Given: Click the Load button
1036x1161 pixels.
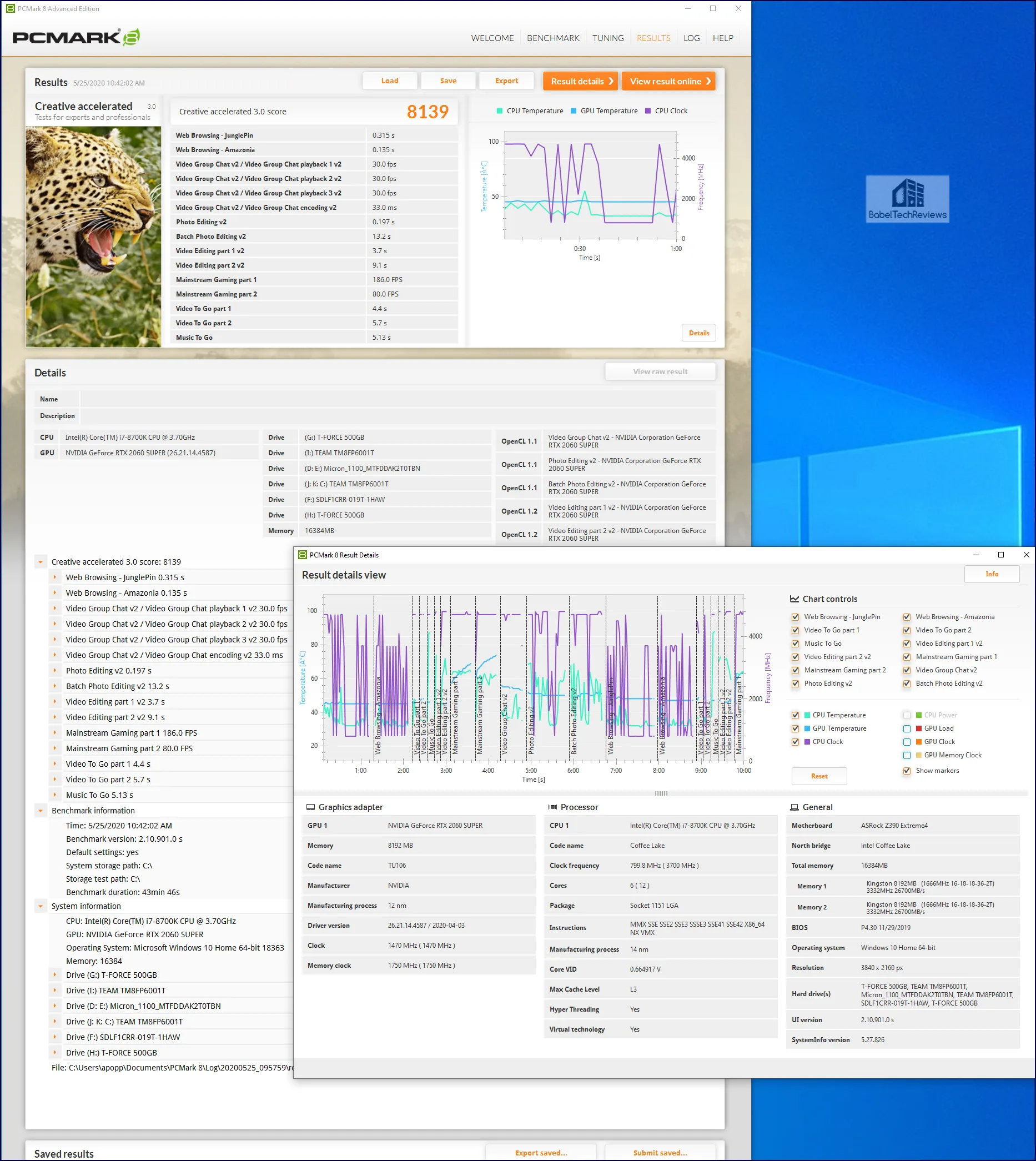Looking at the screenshot, I should pyautogui.click(x=390, y=81).
